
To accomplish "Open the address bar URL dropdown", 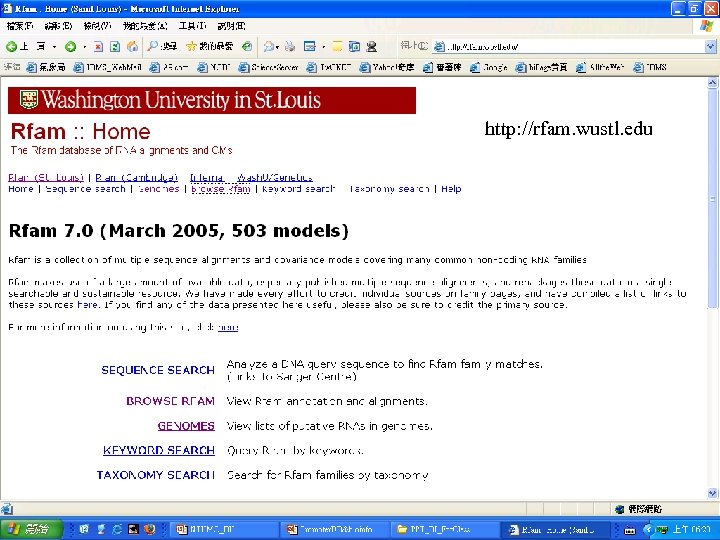I will point(710,46).
